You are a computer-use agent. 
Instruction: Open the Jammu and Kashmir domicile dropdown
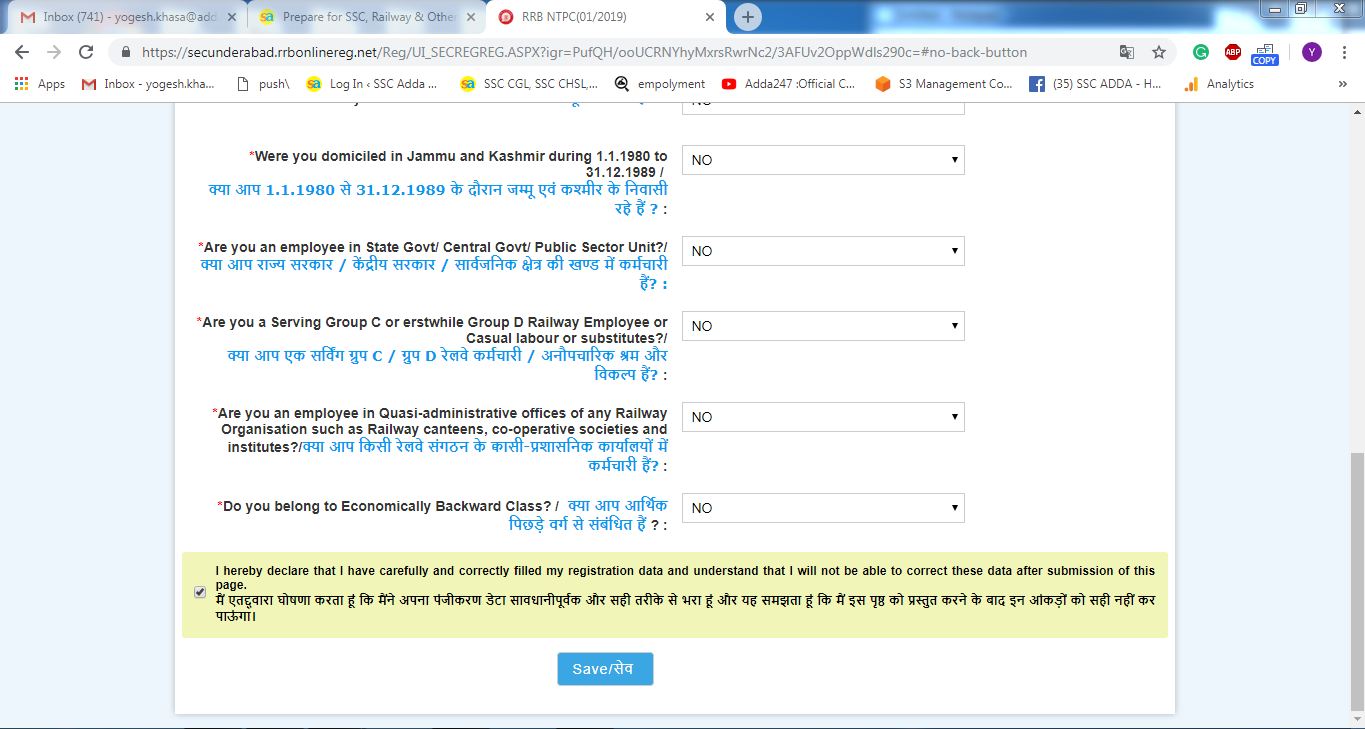[823, 160]
